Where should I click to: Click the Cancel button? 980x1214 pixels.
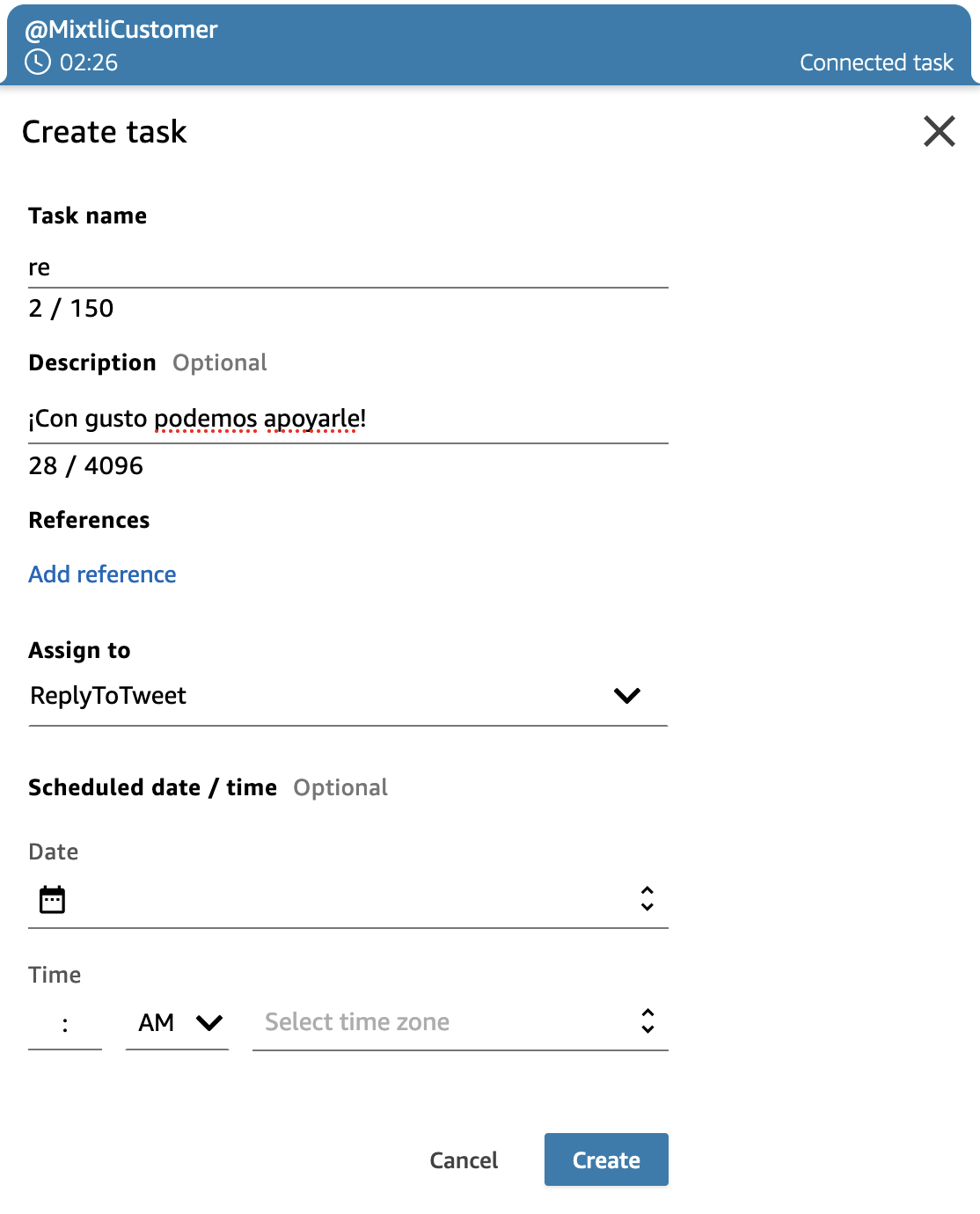[x=464, y=1160]
